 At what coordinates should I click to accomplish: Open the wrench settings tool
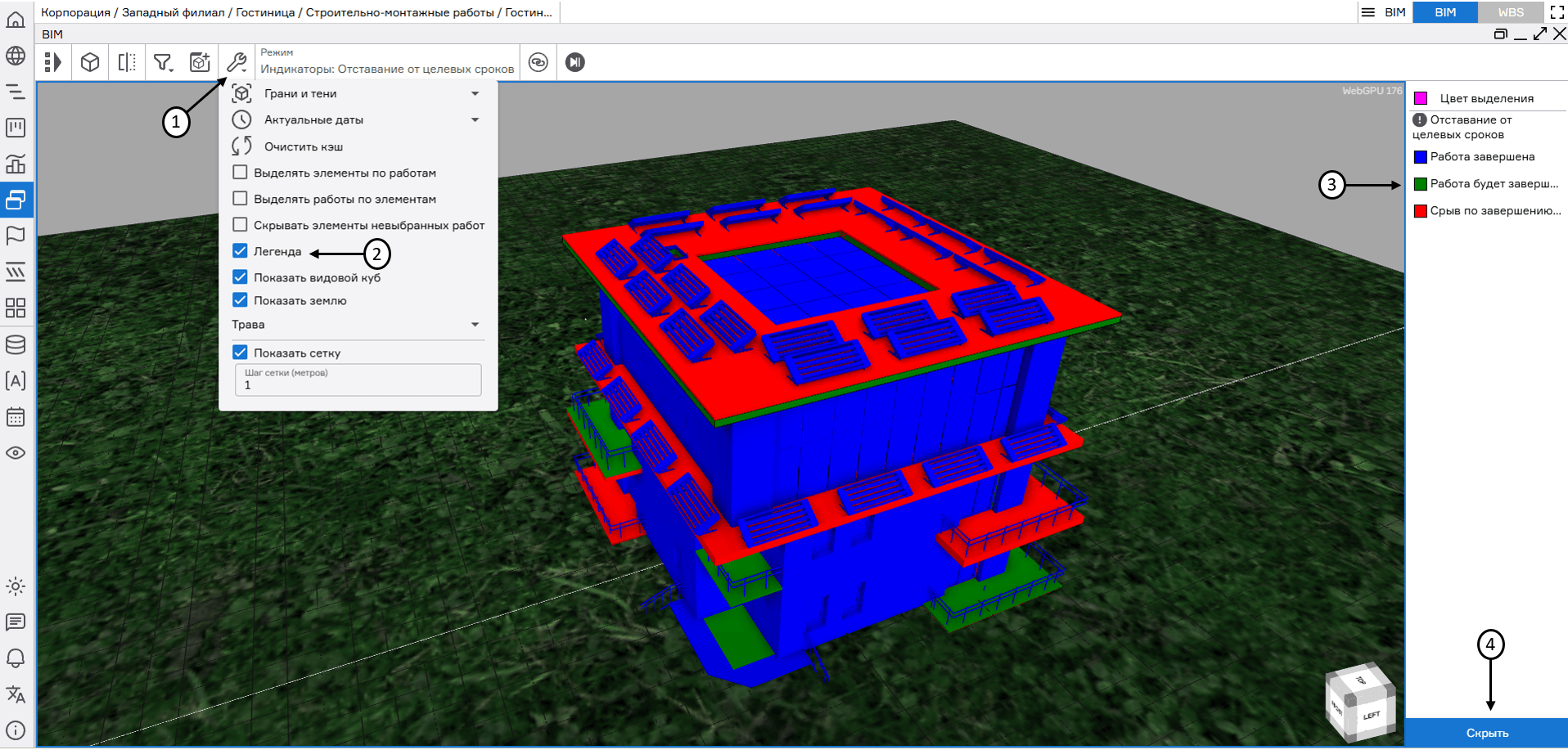point(237,62)
